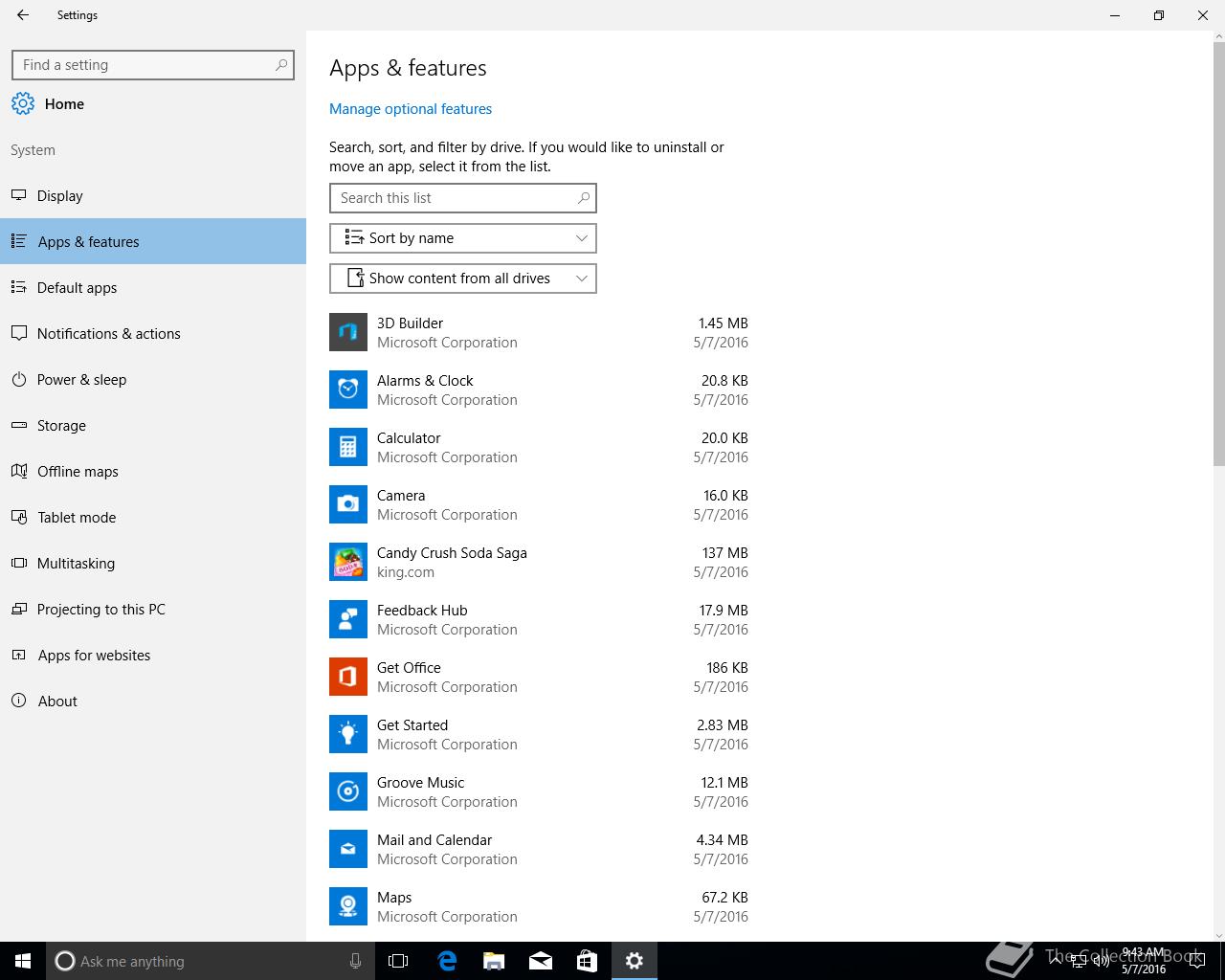Click the 3D Builder app icon

(348, 332)
